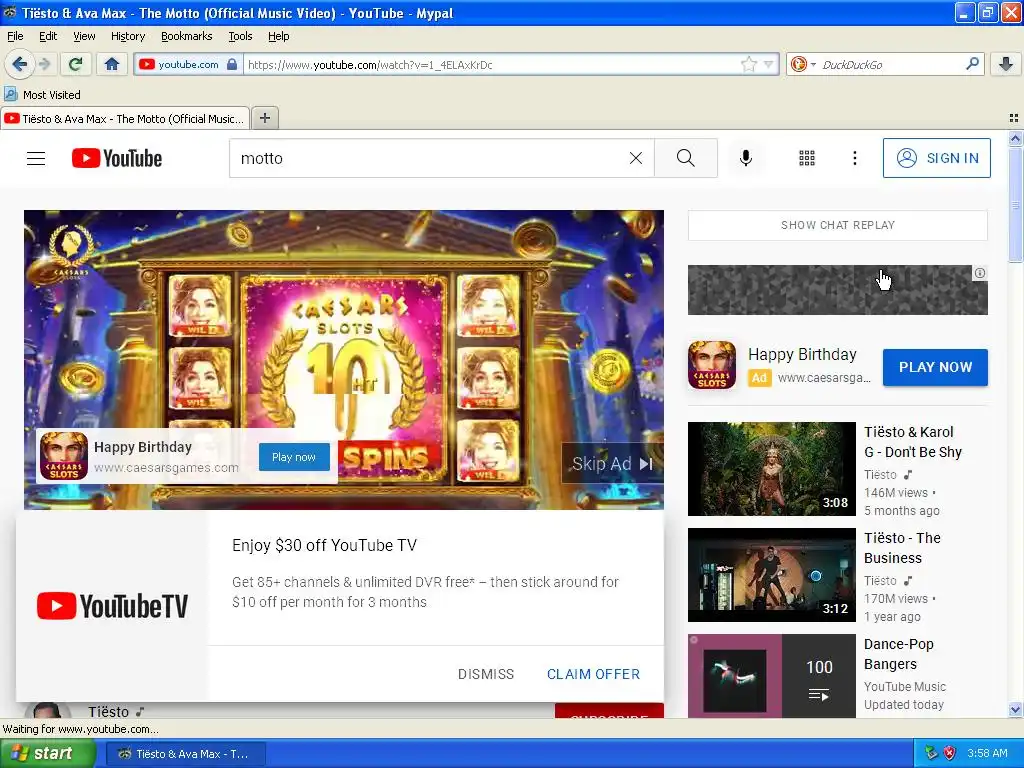Open Tiësto & Karol G Don't Be Shy thumbnail
The width and height of the screenshot is (1024, 768).
tap(771, 469)
